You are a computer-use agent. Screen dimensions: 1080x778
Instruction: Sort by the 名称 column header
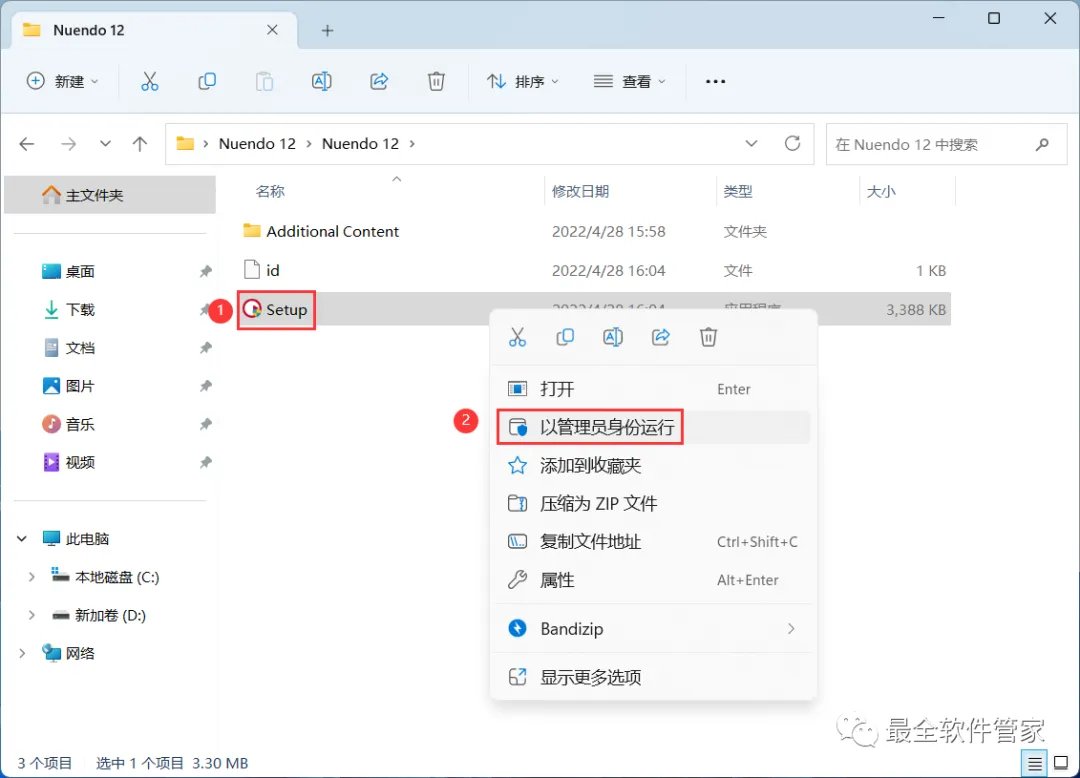tap(270, 191)
